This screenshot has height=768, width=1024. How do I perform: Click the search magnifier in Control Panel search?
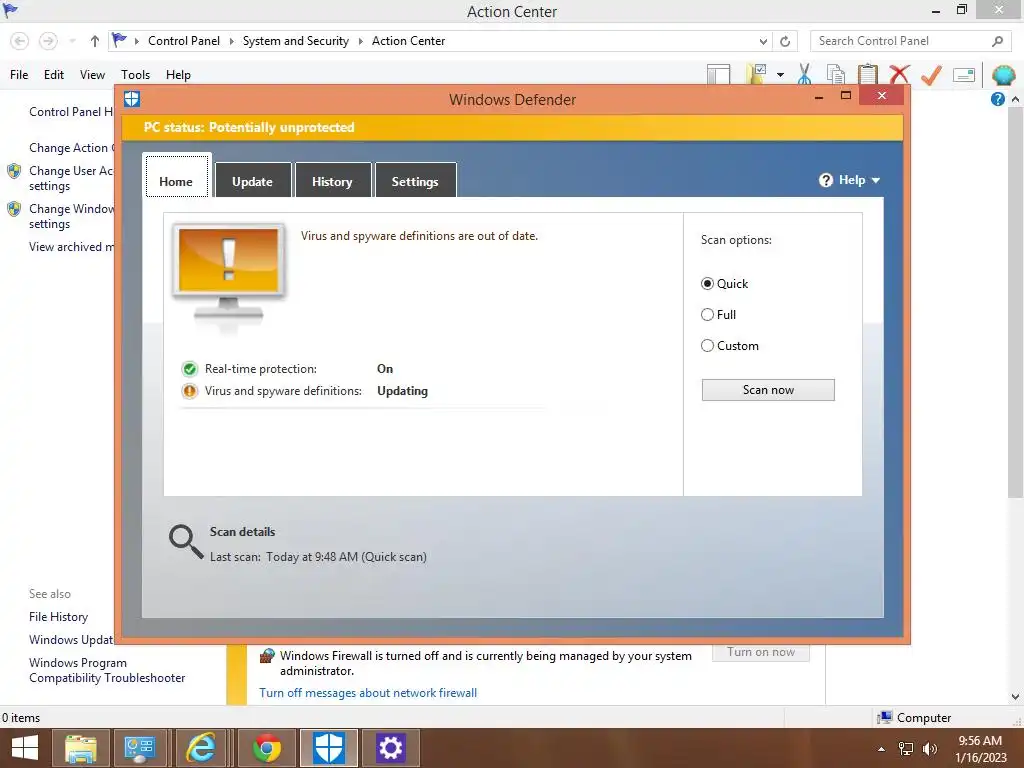[997, 41]
